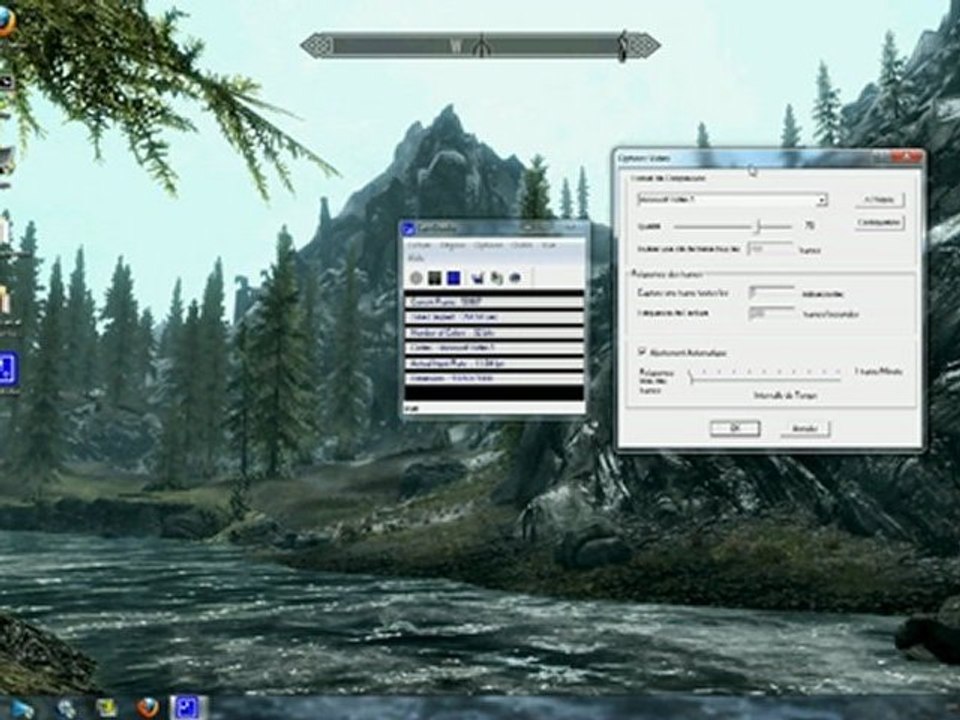Open screen annotations icon in CamStudio toolbar
The height and width of the screenshot is (720, 960).
tap(497, 279)
